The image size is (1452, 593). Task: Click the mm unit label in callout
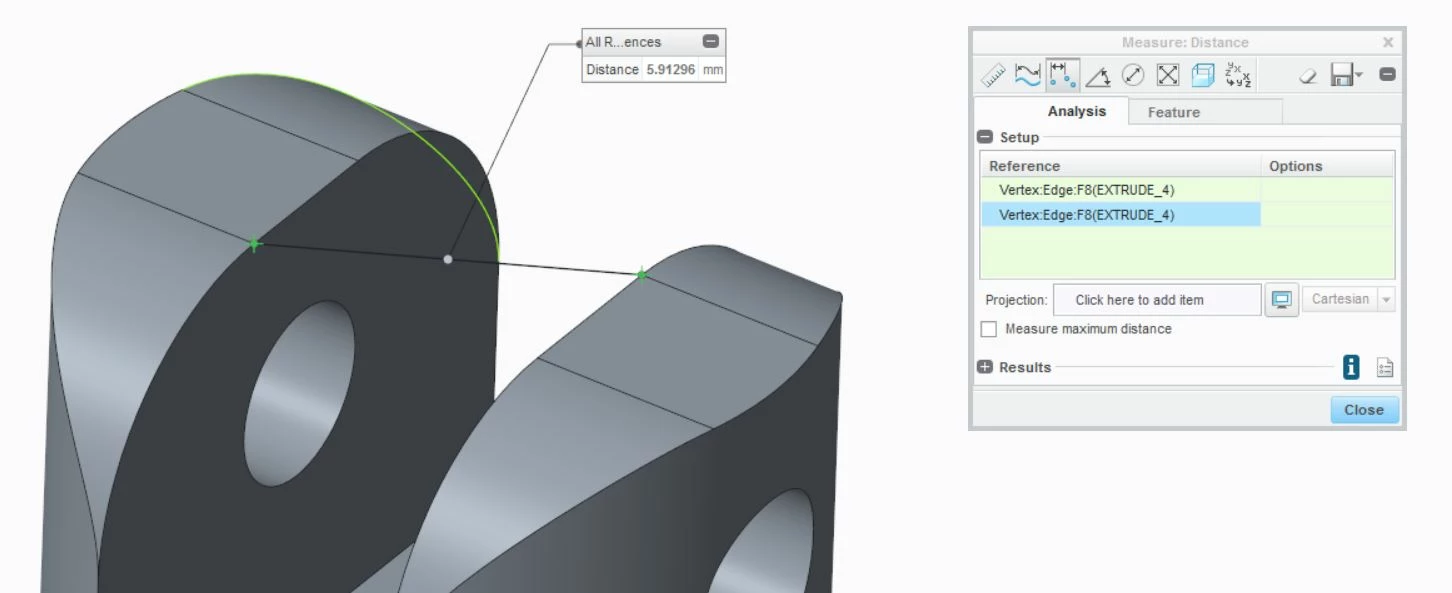point(712,70)
